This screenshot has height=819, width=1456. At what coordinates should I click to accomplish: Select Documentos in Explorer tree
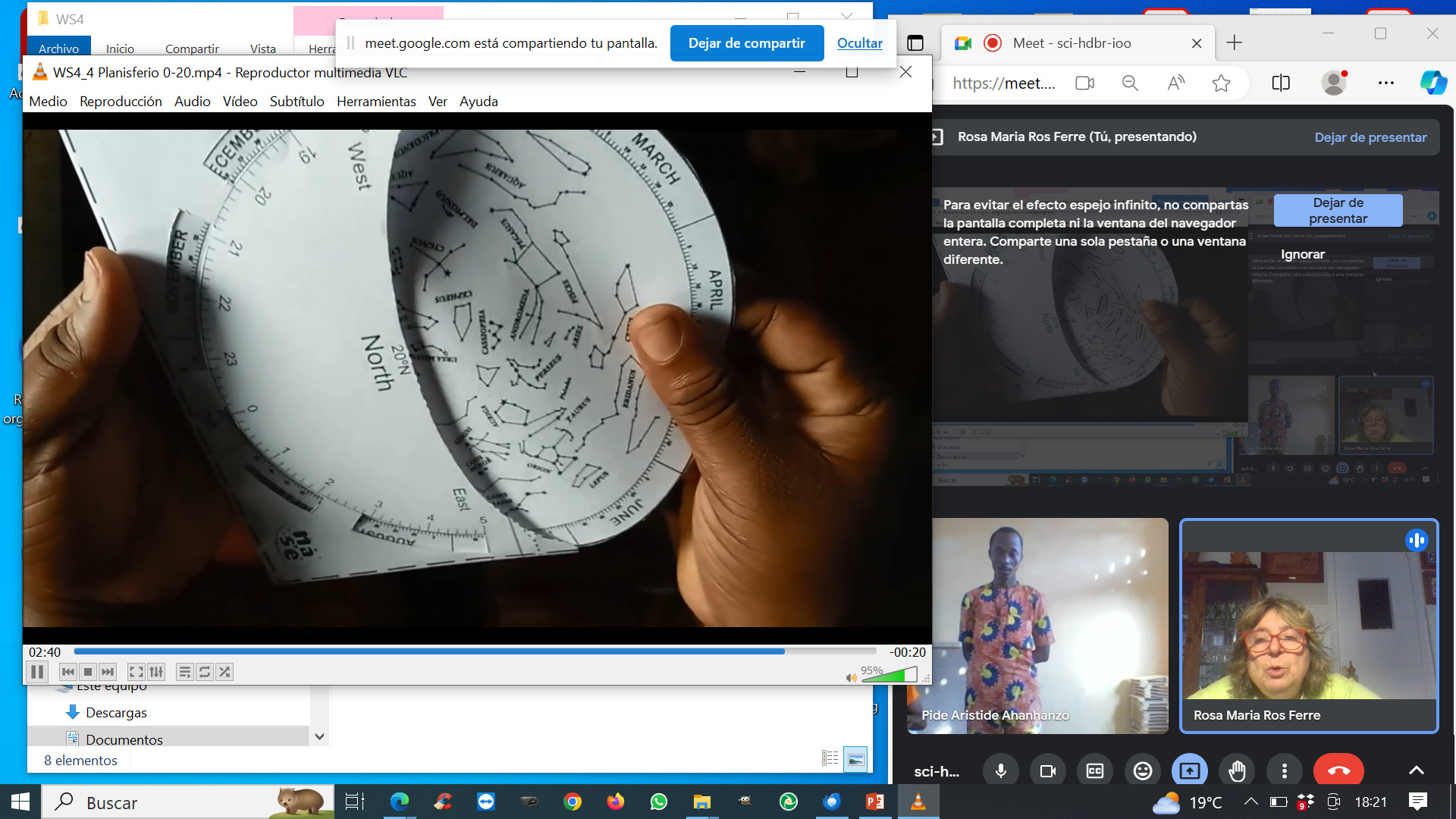124,739
